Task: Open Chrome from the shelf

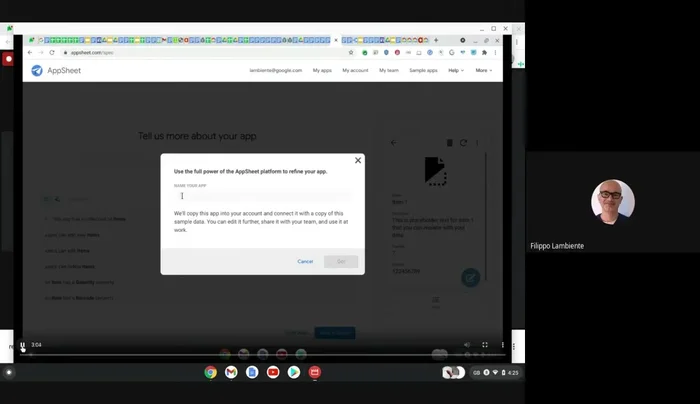Action: coord(210,372)
